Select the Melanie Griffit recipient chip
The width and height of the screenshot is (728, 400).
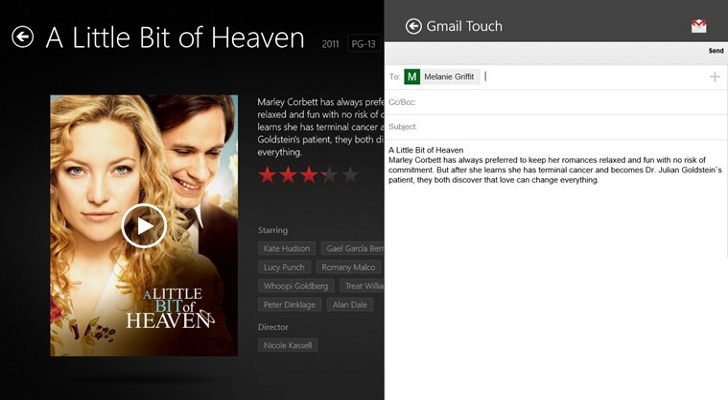tap(449, 77)
